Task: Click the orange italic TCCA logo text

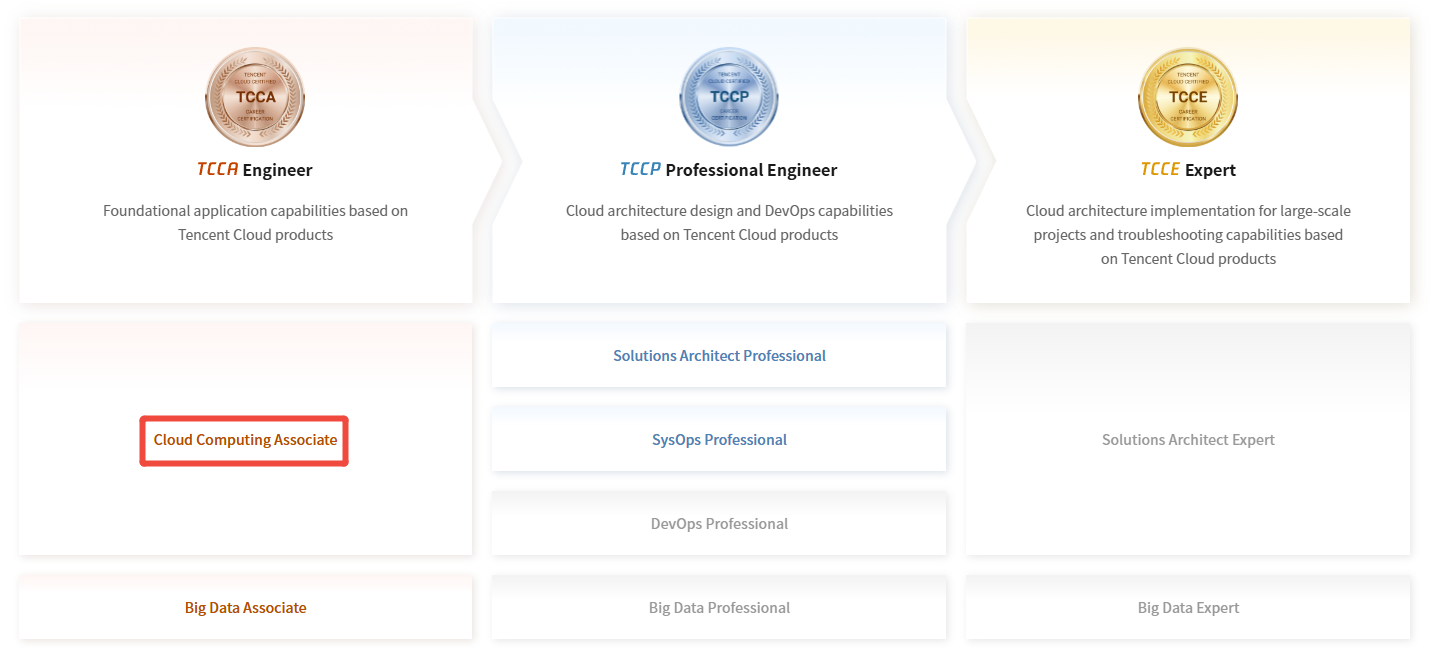Action: tap(217, 169)
